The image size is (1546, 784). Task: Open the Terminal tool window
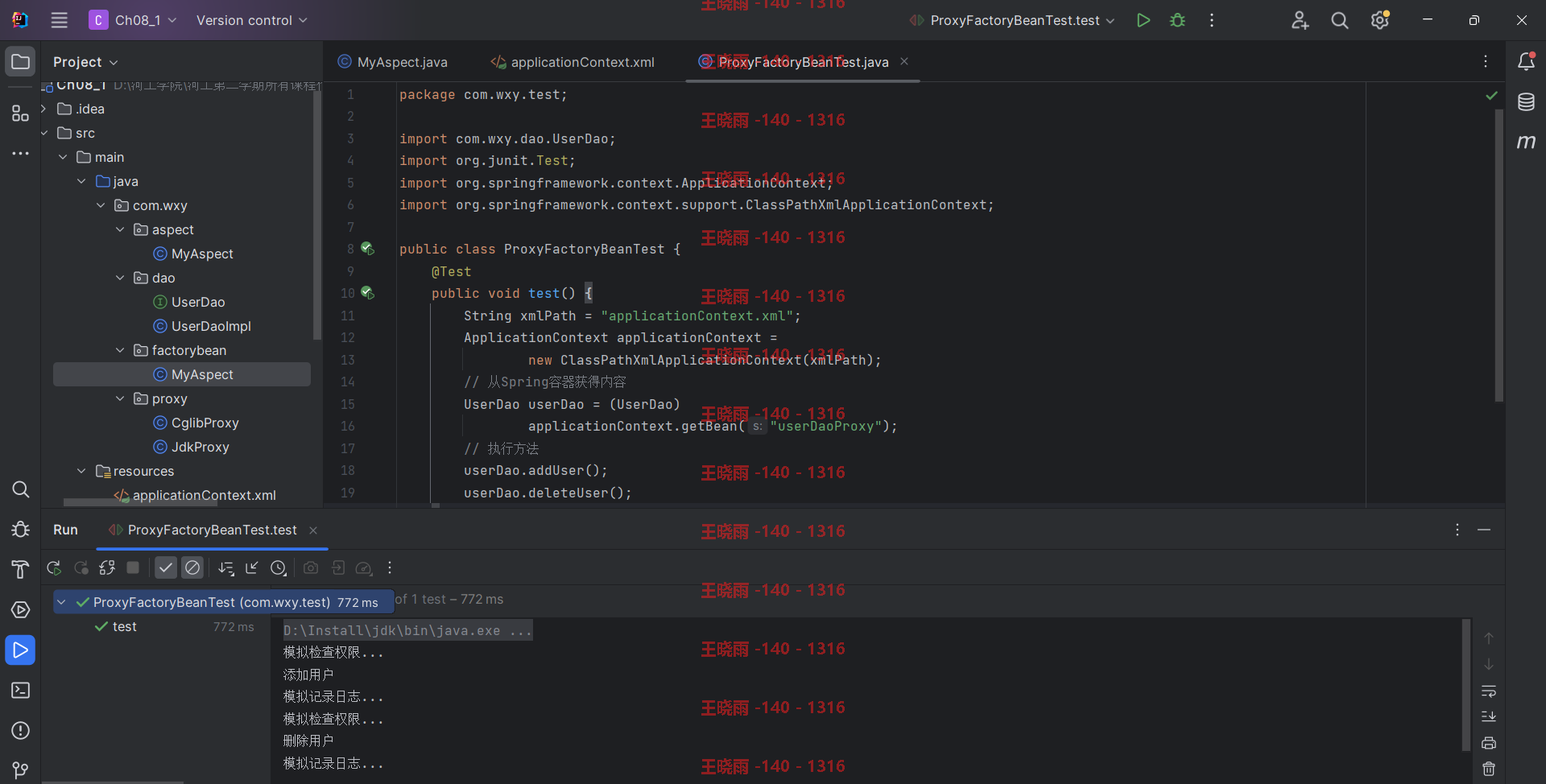(20, 691)
